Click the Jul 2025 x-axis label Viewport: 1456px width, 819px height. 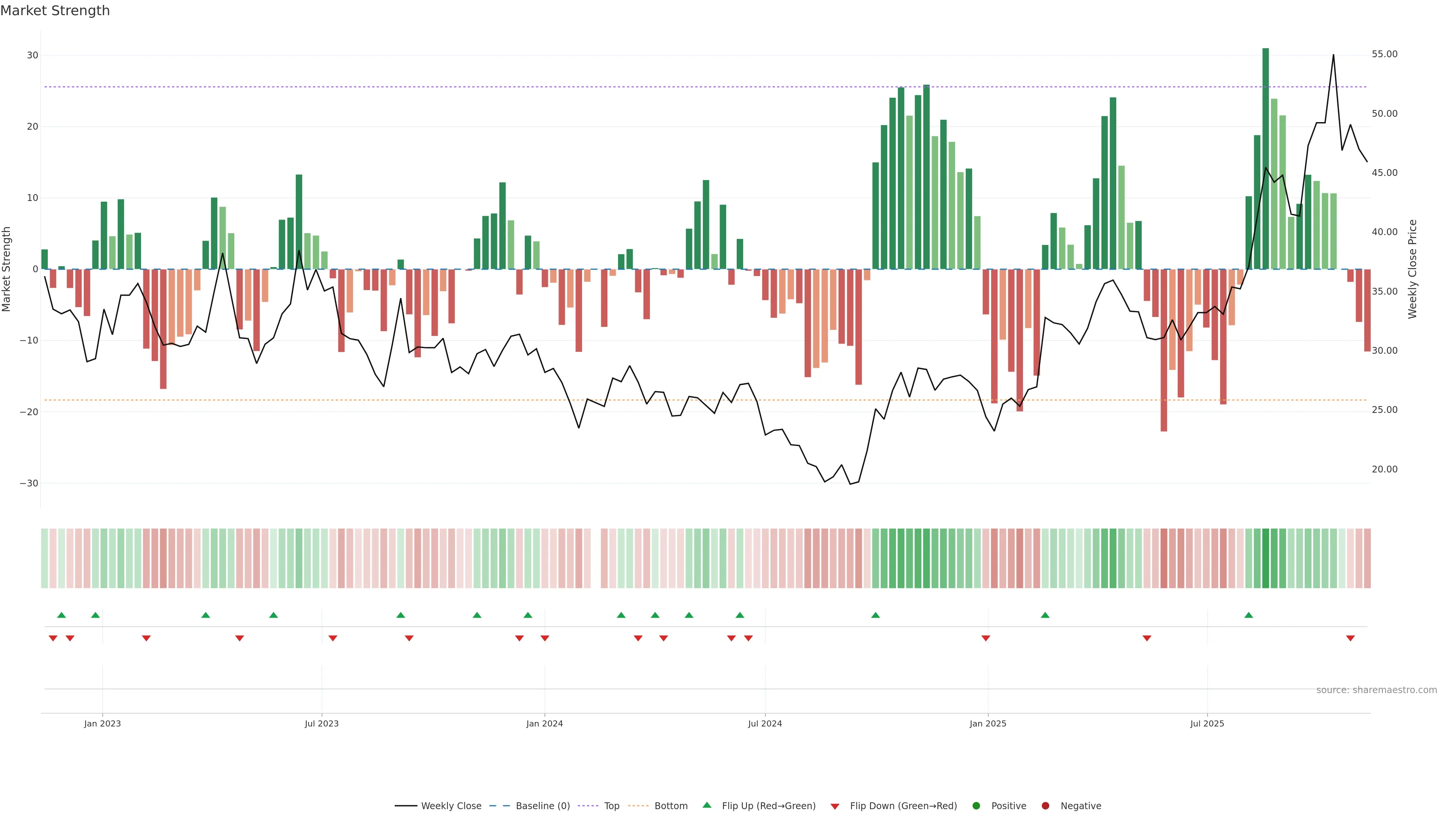coord(1207,723)
